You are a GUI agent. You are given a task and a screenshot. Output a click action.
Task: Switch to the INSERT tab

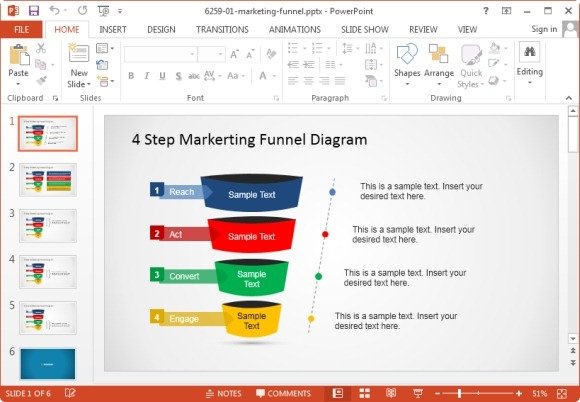point(113,30)
